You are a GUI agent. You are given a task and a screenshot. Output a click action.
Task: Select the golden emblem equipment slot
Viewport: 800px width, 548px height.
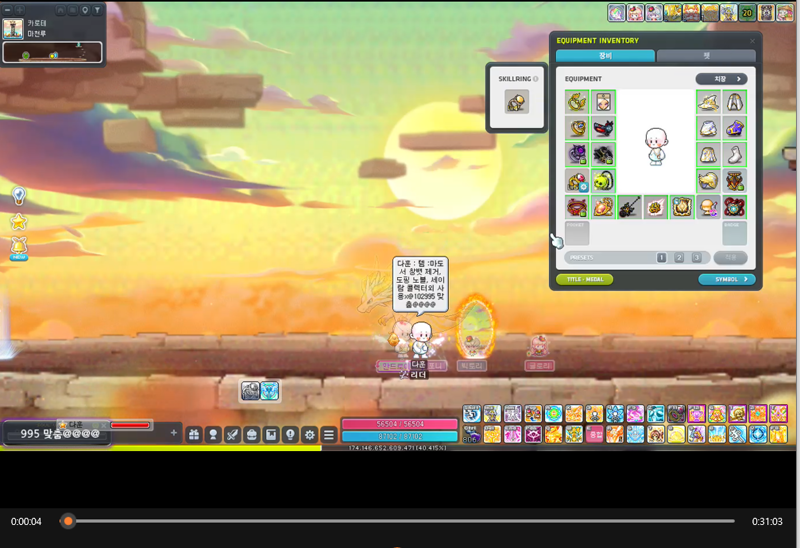682,207
